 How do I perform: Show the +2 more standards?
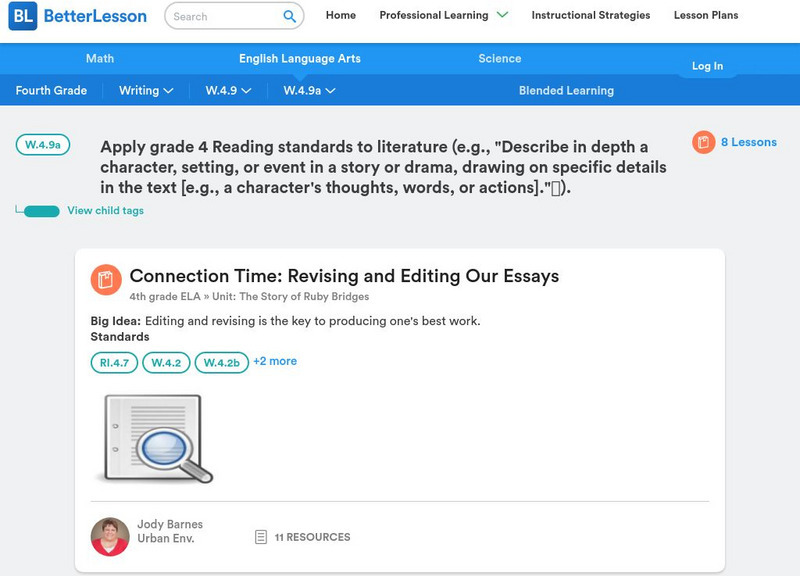coord(275,361)
